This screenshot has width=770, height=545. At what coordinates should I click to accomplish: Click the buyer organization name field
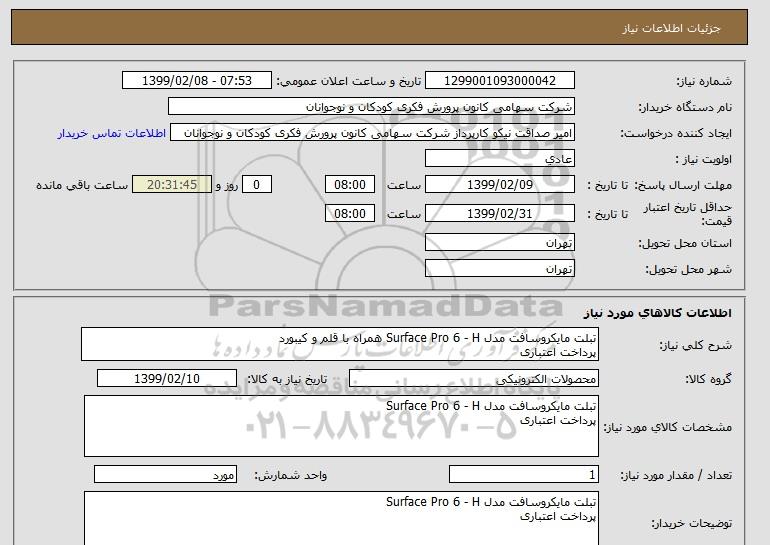tap(371, 107)
